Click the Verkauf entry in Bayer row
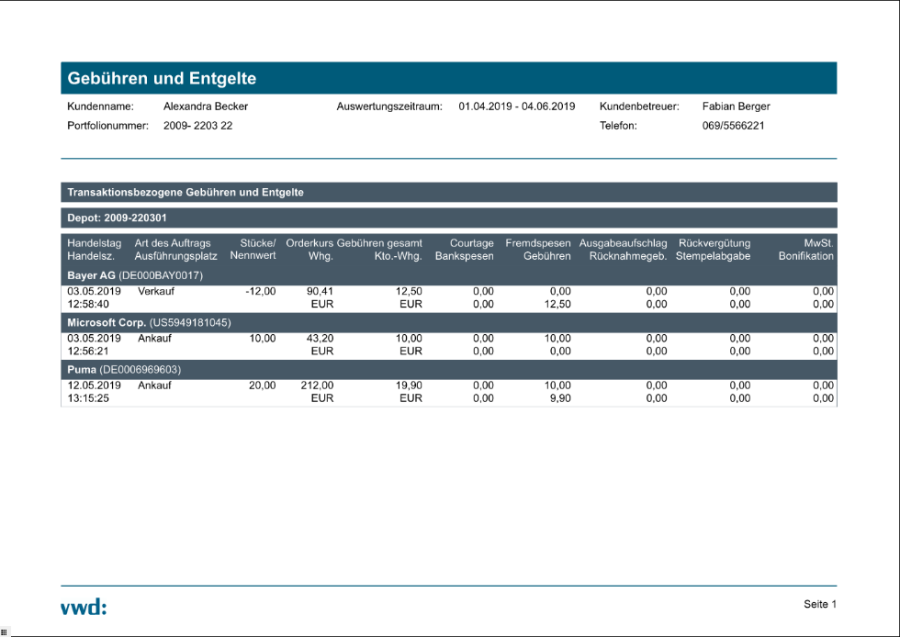This screenshot has height=637, width=900. point(156,291)
